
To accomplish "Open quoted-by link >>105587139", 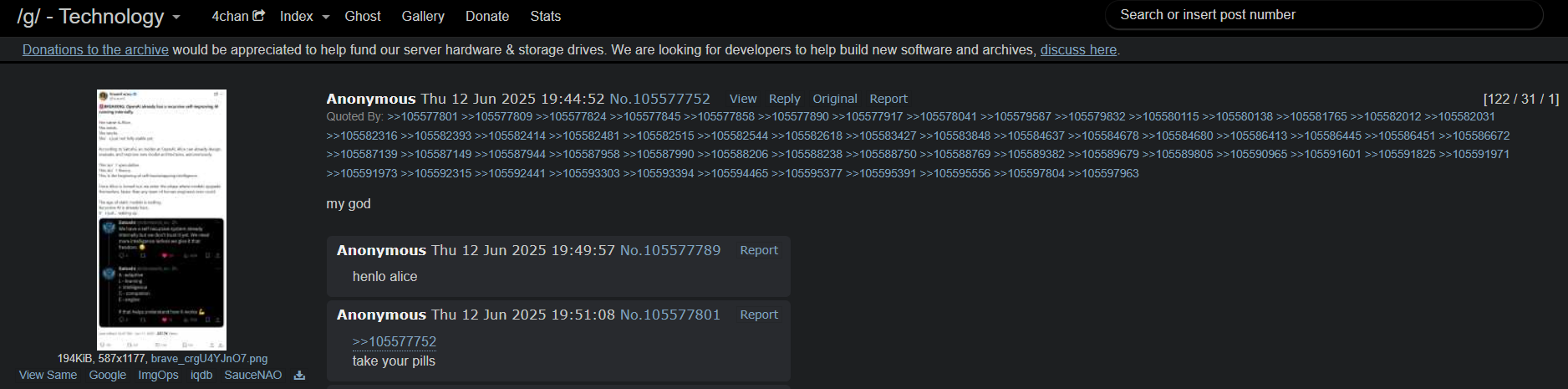I will [362, 154].
